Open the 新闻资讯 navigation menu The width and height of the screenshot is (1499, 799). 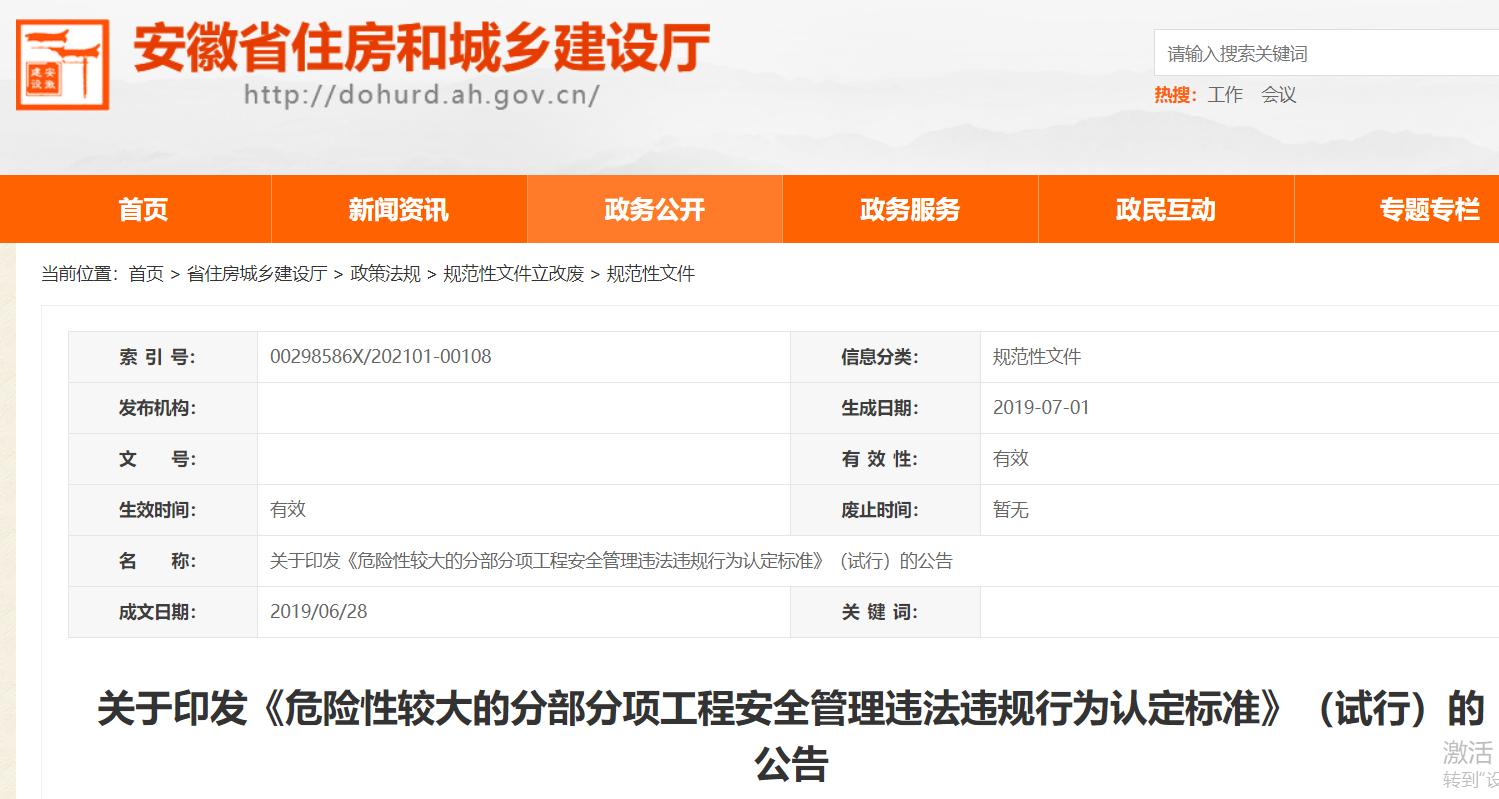point(398,209)
